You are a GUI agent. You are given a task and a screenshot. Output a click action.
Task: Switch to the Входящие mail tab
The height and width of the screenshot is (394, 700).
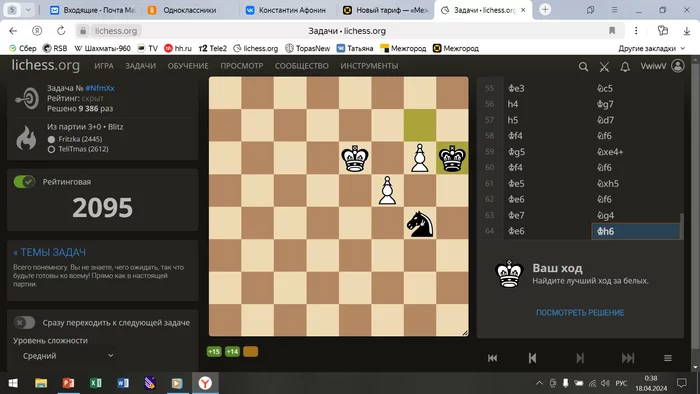point(92,10)
